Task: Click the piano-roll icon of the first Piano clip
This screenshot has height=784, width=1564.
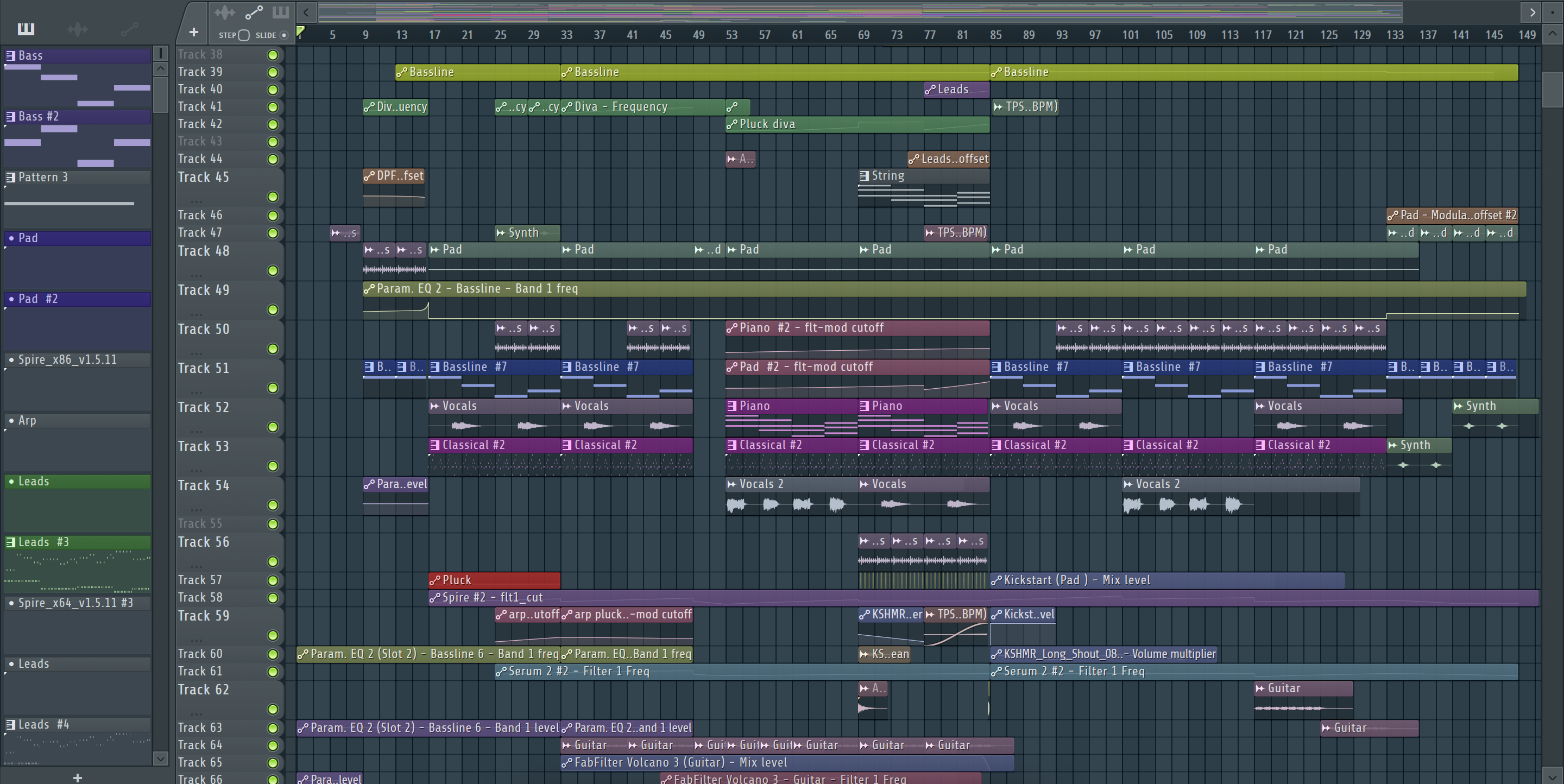Action: (x=731, y=406)
